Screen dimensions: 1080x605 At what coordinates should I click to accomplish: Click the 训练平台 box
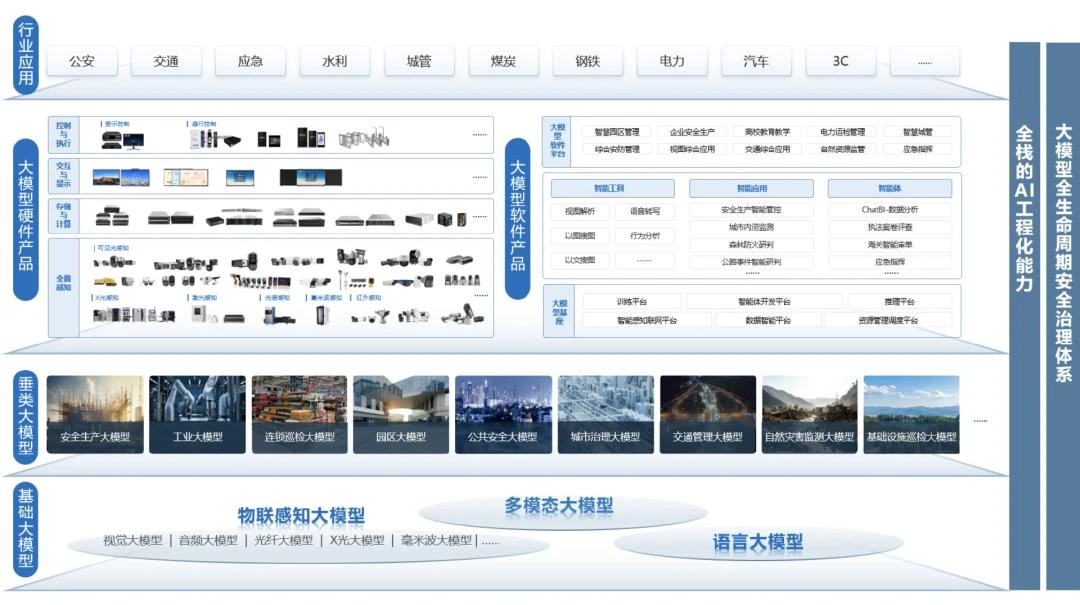(632, 301)
